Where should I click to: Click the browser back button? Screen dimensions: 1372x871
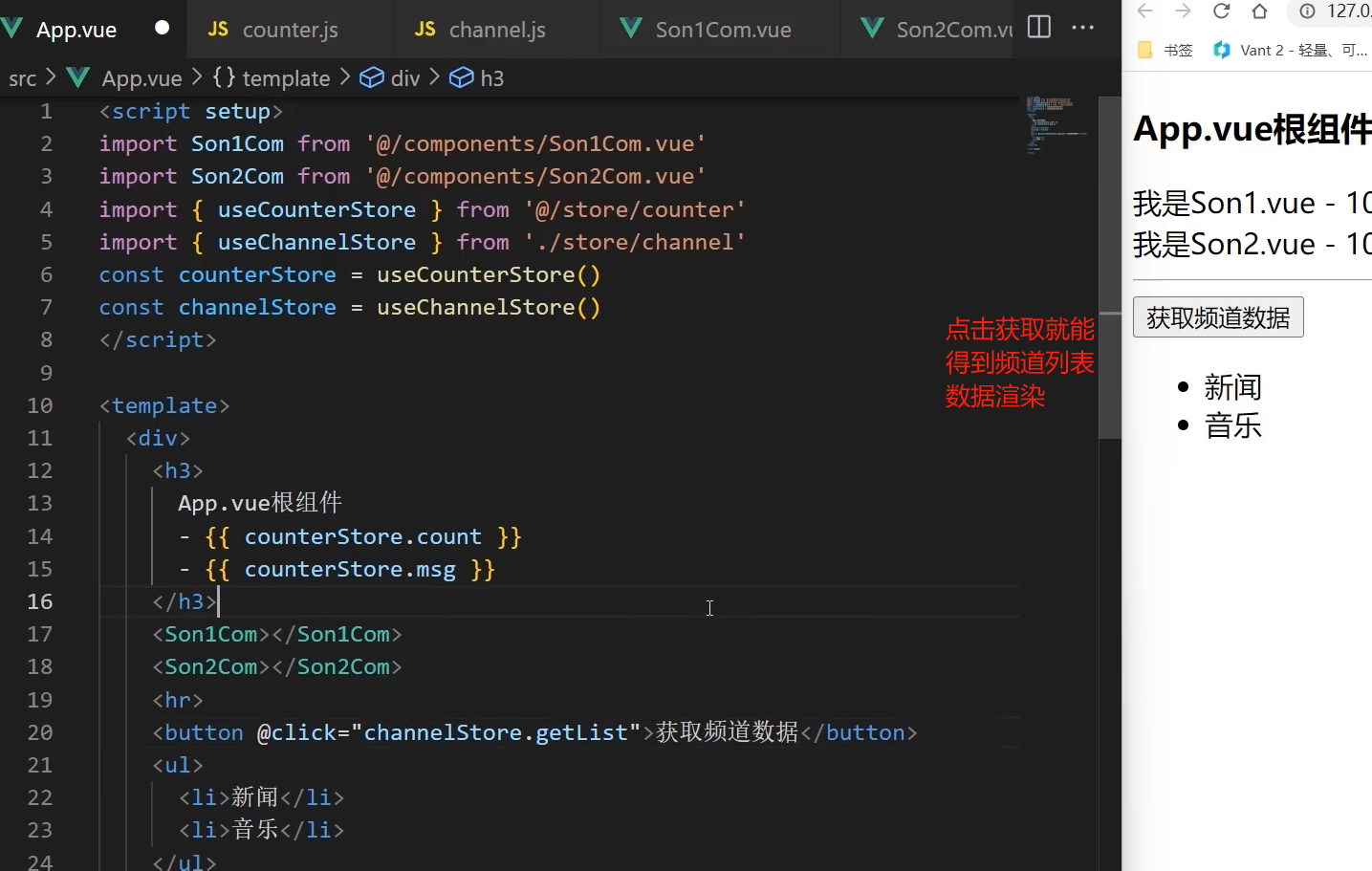click(x=1144, y=11)
